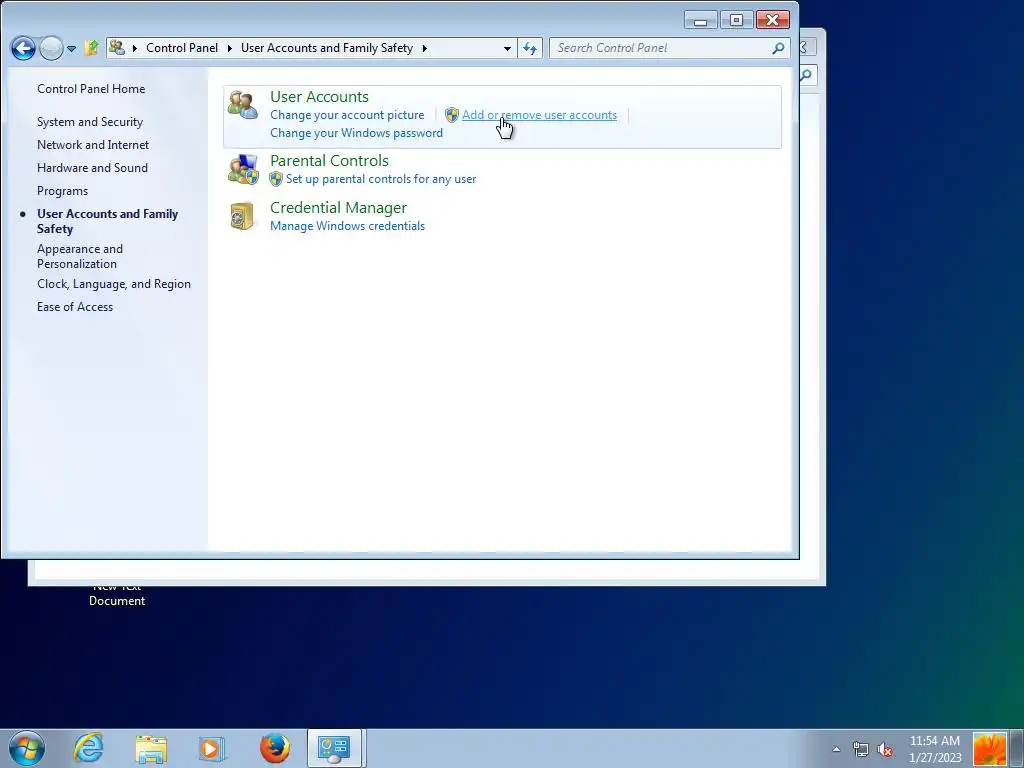Show hidden tray icons arrow
Image resolution: width=1024 pixels, height=768 pixels.
pyautogui.click(x=836, y=749)
